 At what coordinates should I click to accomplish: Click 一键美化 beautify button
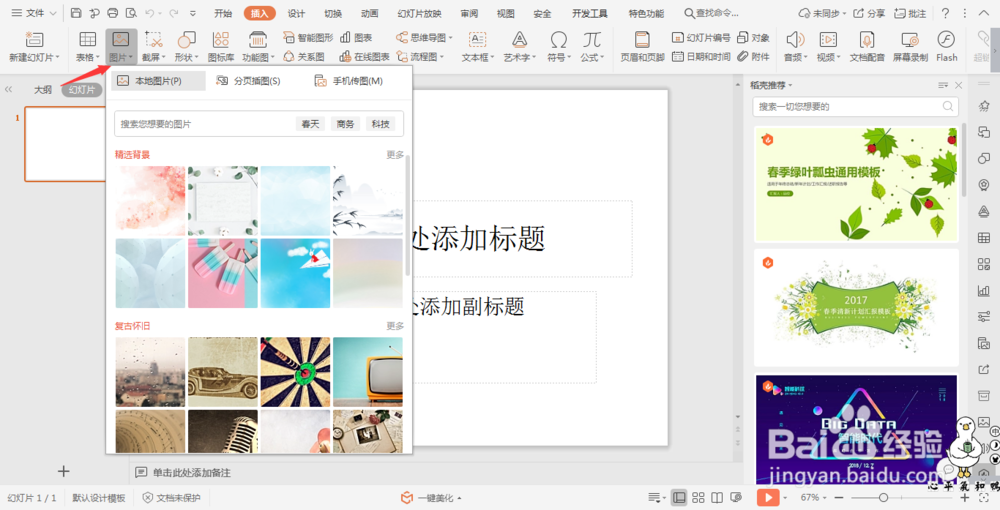tap(430, 498)
